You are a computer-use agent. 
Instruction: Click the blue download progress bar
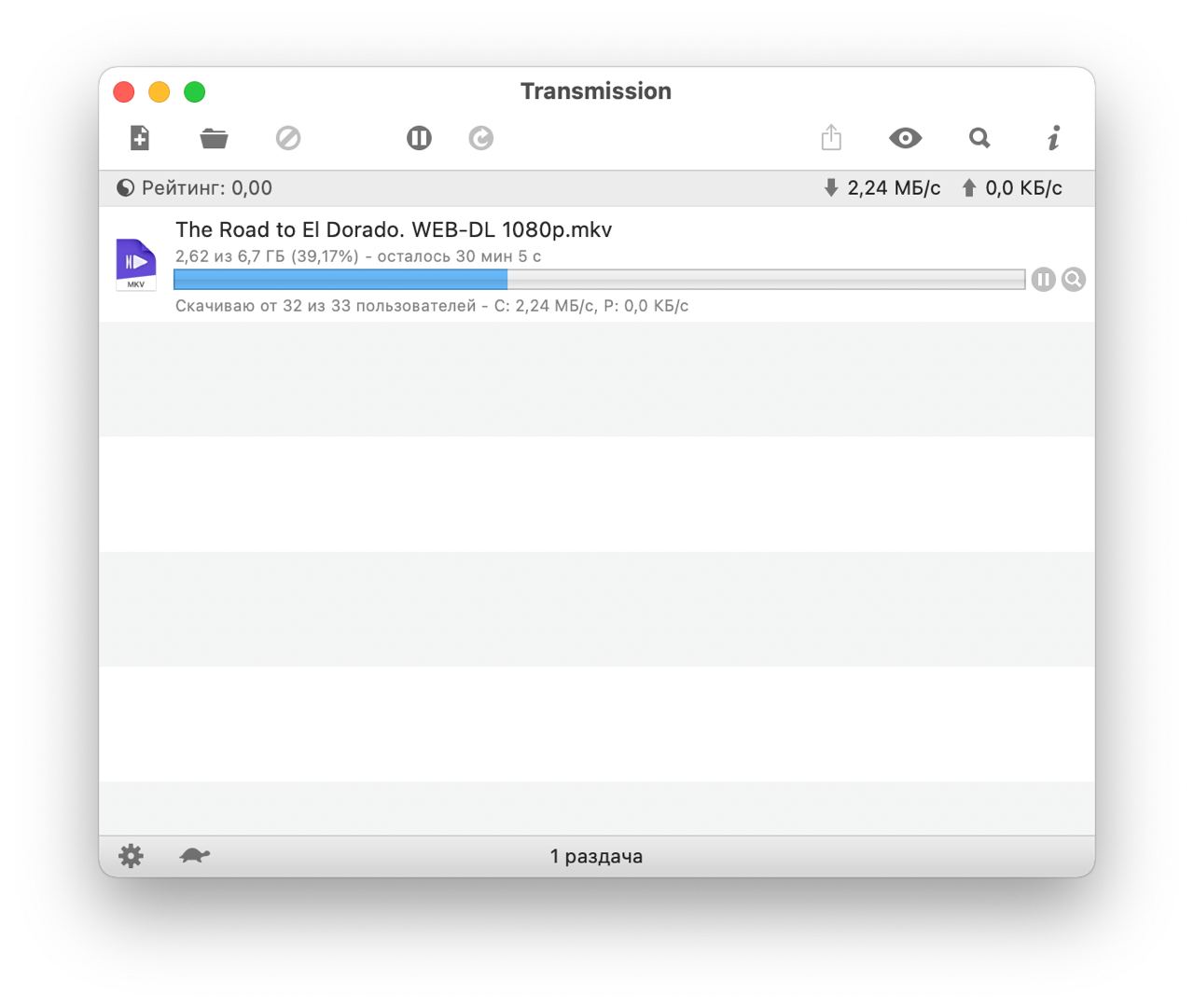click(600, 279)
